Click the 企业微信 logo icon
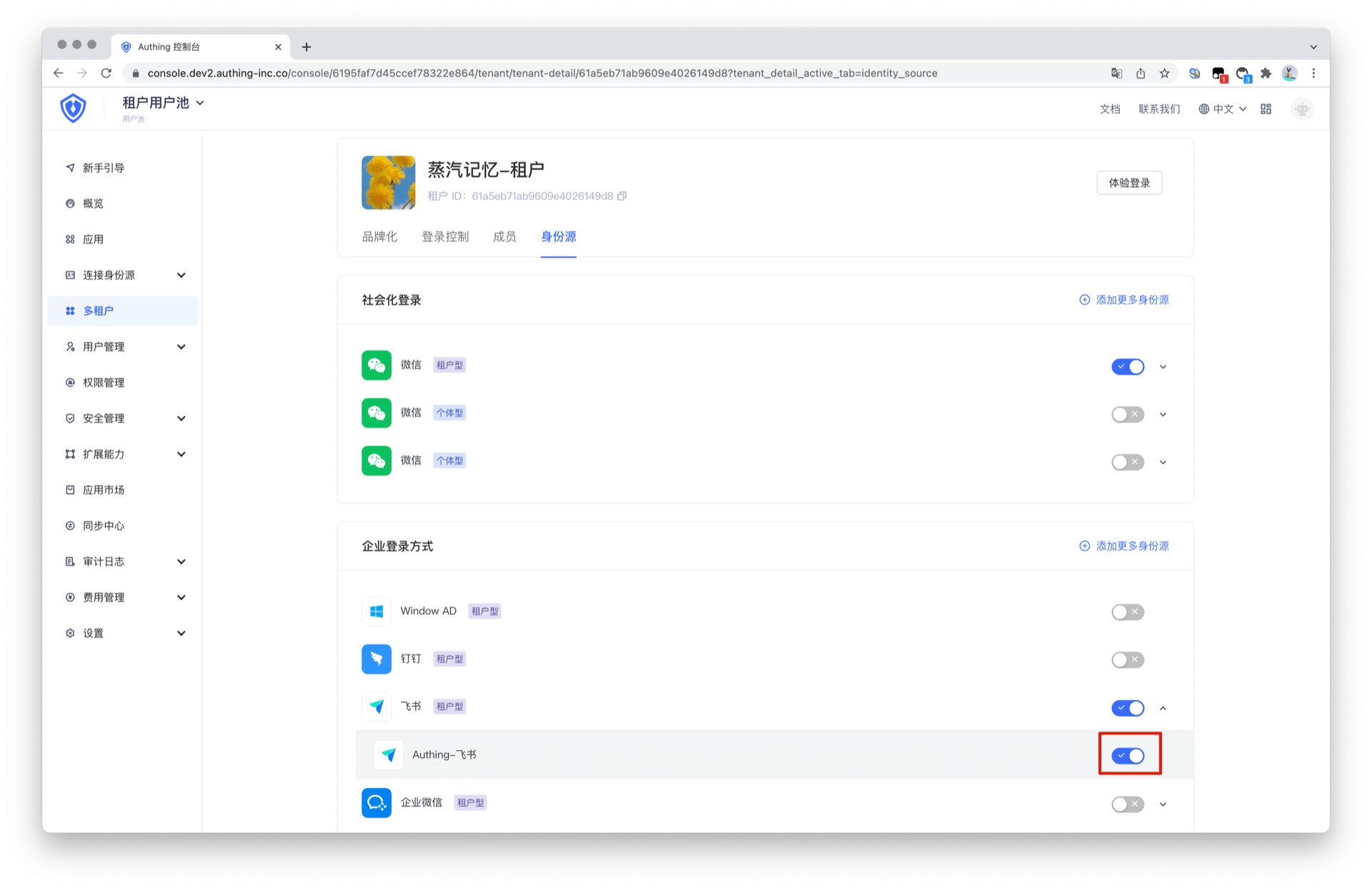The width and height of the screenshot is (1372, 888). [x=376, y=802]
